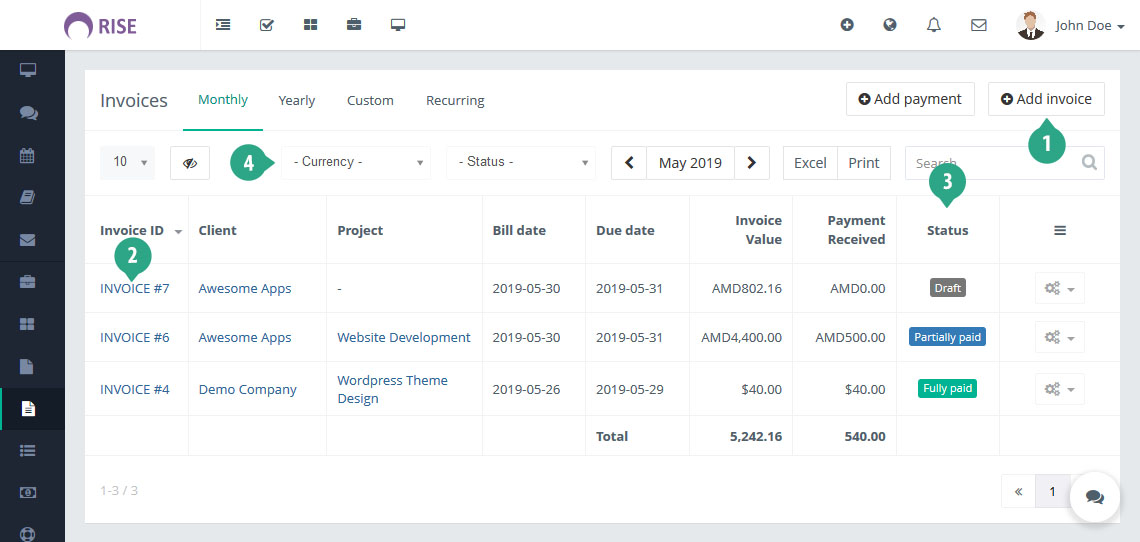Toggle the eye column visibility button
This screenshot has height=542, width=1140.
coord(190,163)
